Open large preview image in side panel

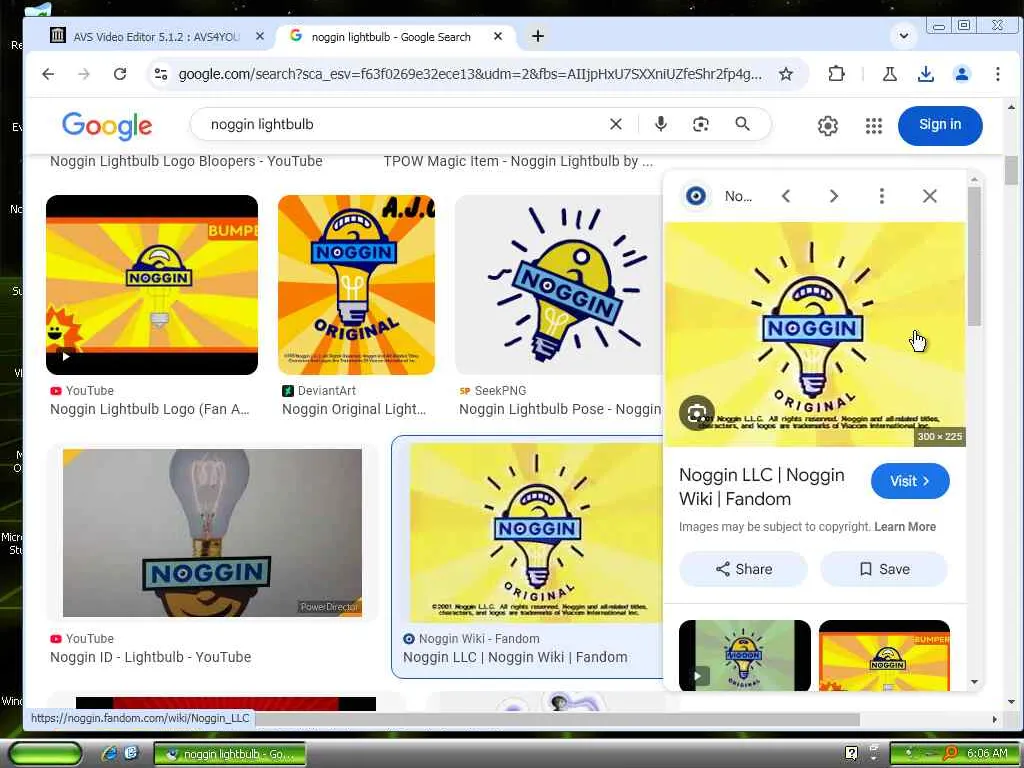814,334
